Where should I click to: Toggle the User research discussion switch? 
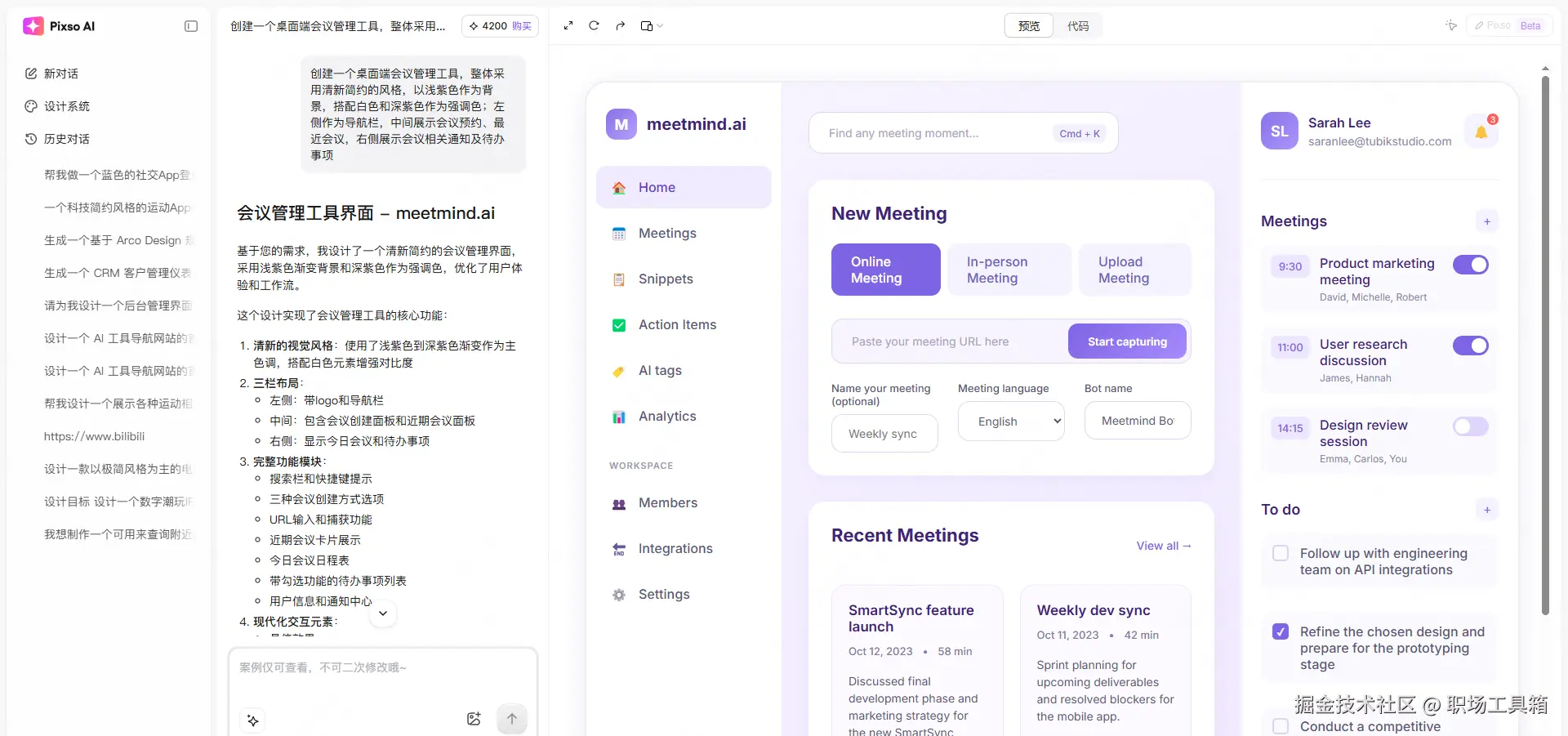click(1471, 346)
